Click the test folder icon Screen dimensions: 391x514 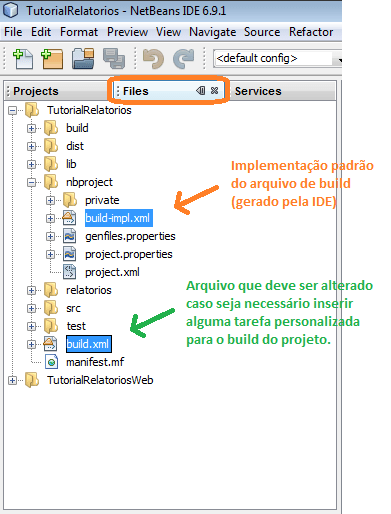pos(51,326)
